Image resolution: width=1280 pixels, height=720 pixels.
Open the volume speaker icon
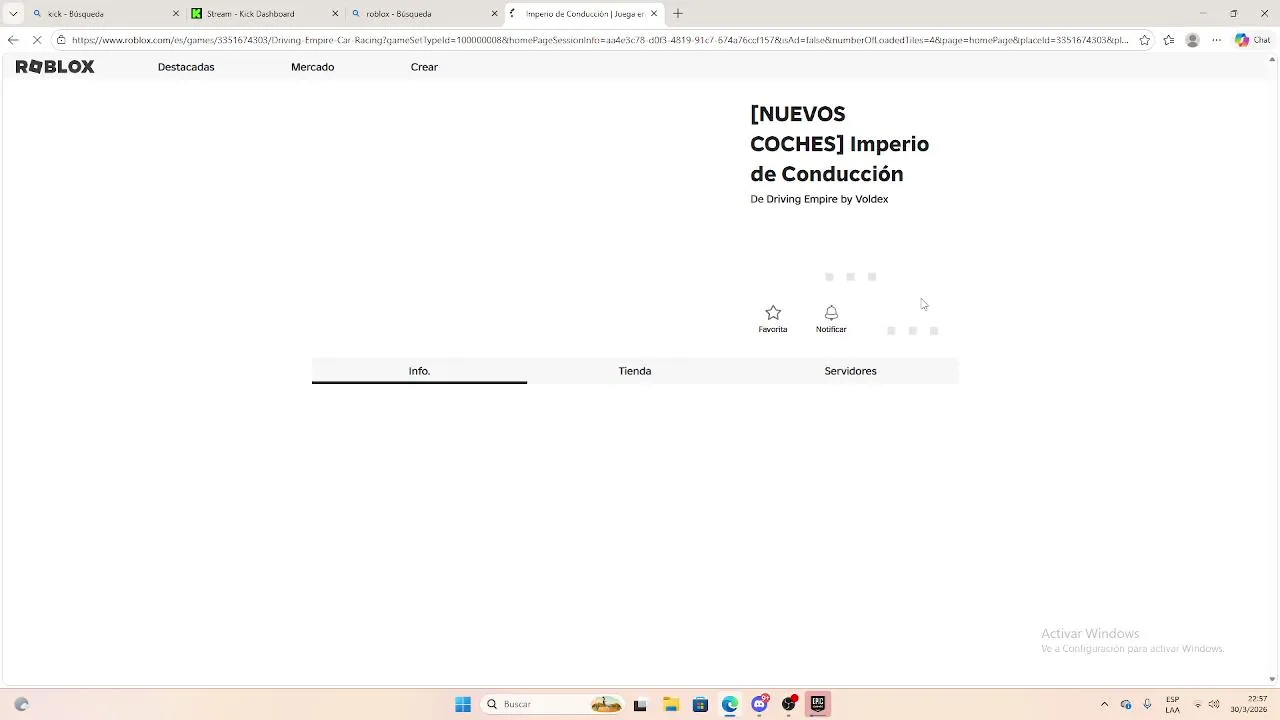[x=1214, y=704]
